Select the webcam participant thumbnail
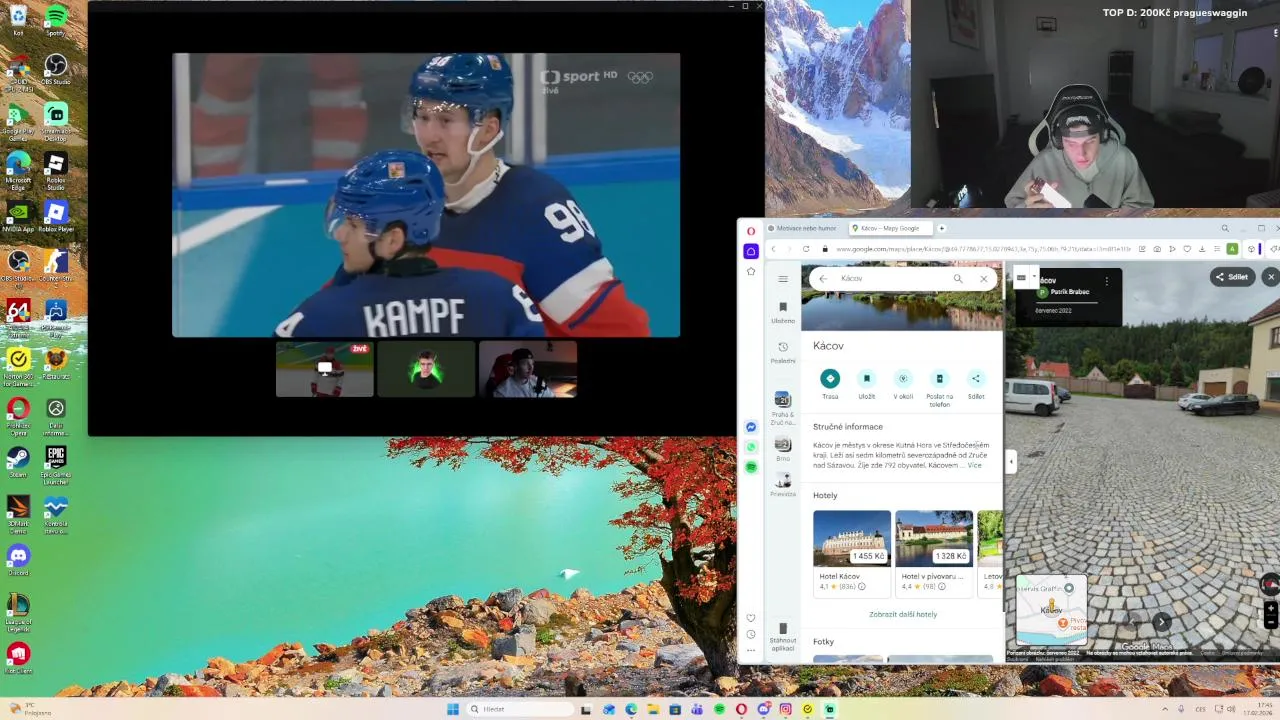1280x720 pixels. pos(528,369)
